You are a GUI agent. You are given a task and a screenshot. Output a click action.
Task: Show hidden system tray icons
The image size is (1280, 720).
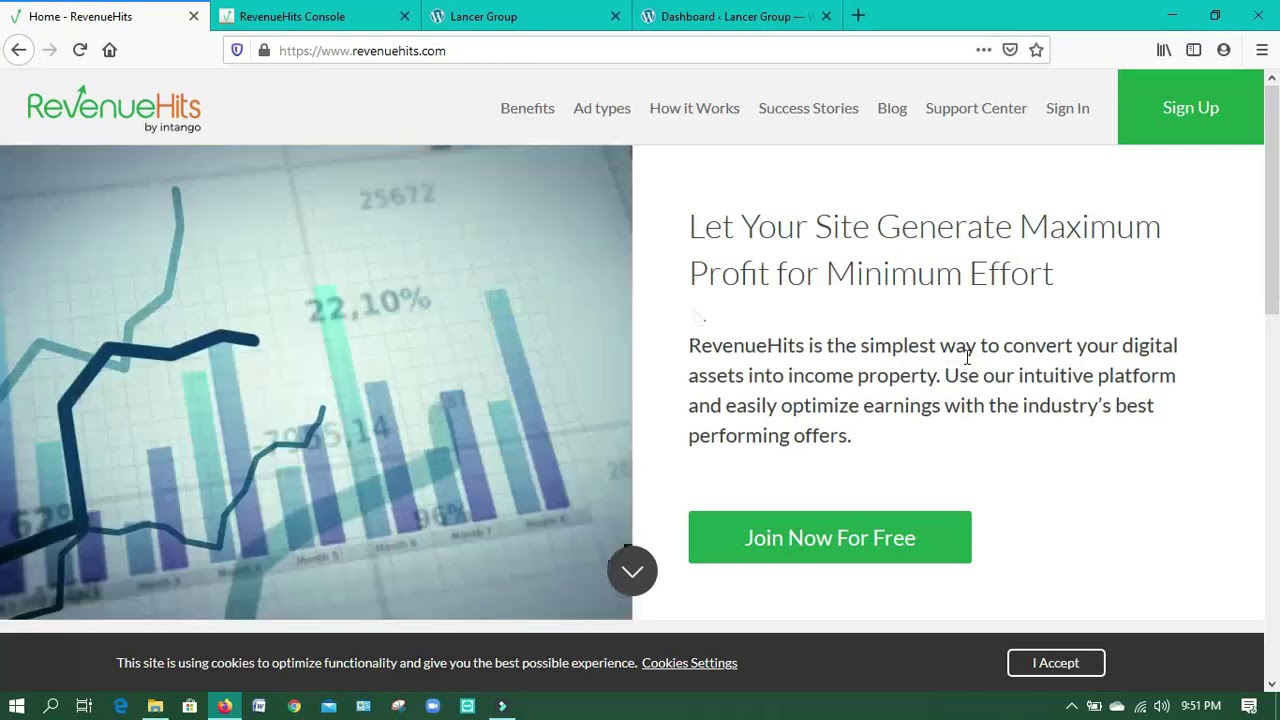click(1071, 706)
